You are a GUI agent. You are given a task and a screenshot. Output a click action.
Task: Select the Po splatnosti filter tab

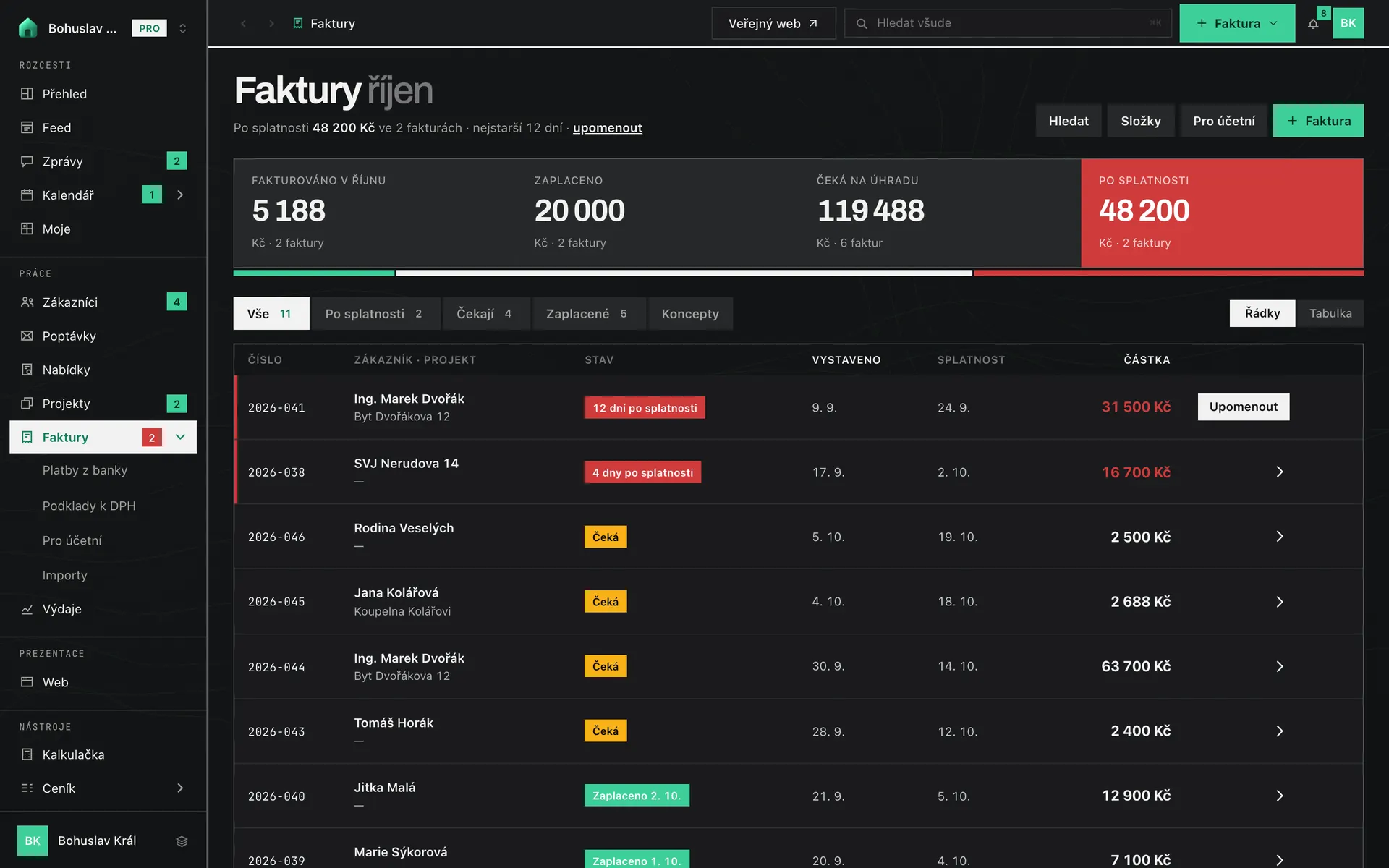click(x=375, y=313)
